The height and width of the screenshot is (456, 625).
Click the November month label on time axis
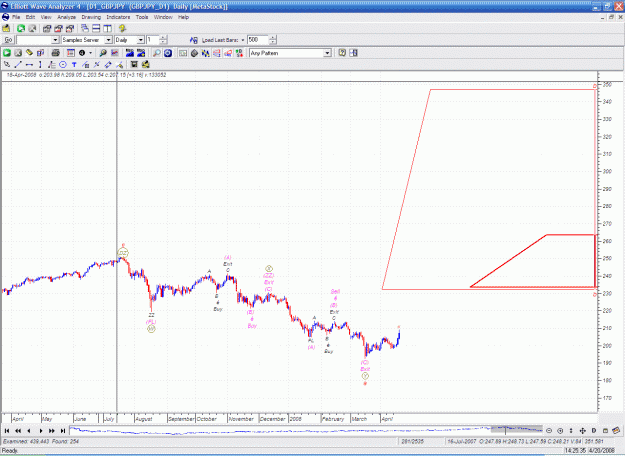(242, 419)
